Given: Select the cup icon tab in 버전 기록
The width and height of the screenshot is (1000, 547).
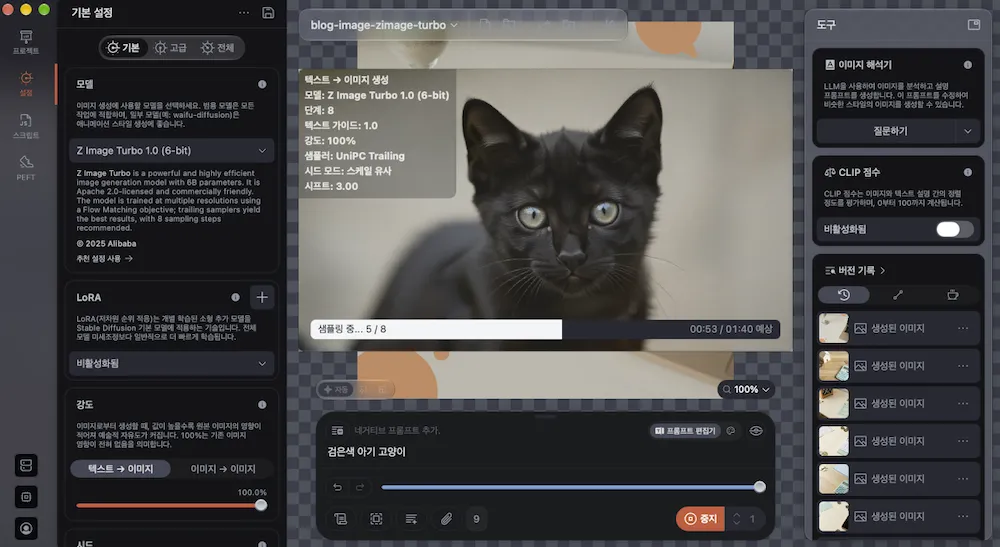Looking at the screenshot, I should (952, 295).
